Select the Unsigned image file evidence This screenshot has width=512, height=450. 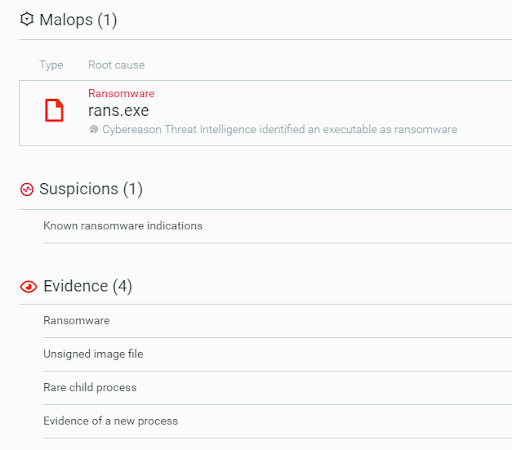pyautogui.click(x=277, y=354)
